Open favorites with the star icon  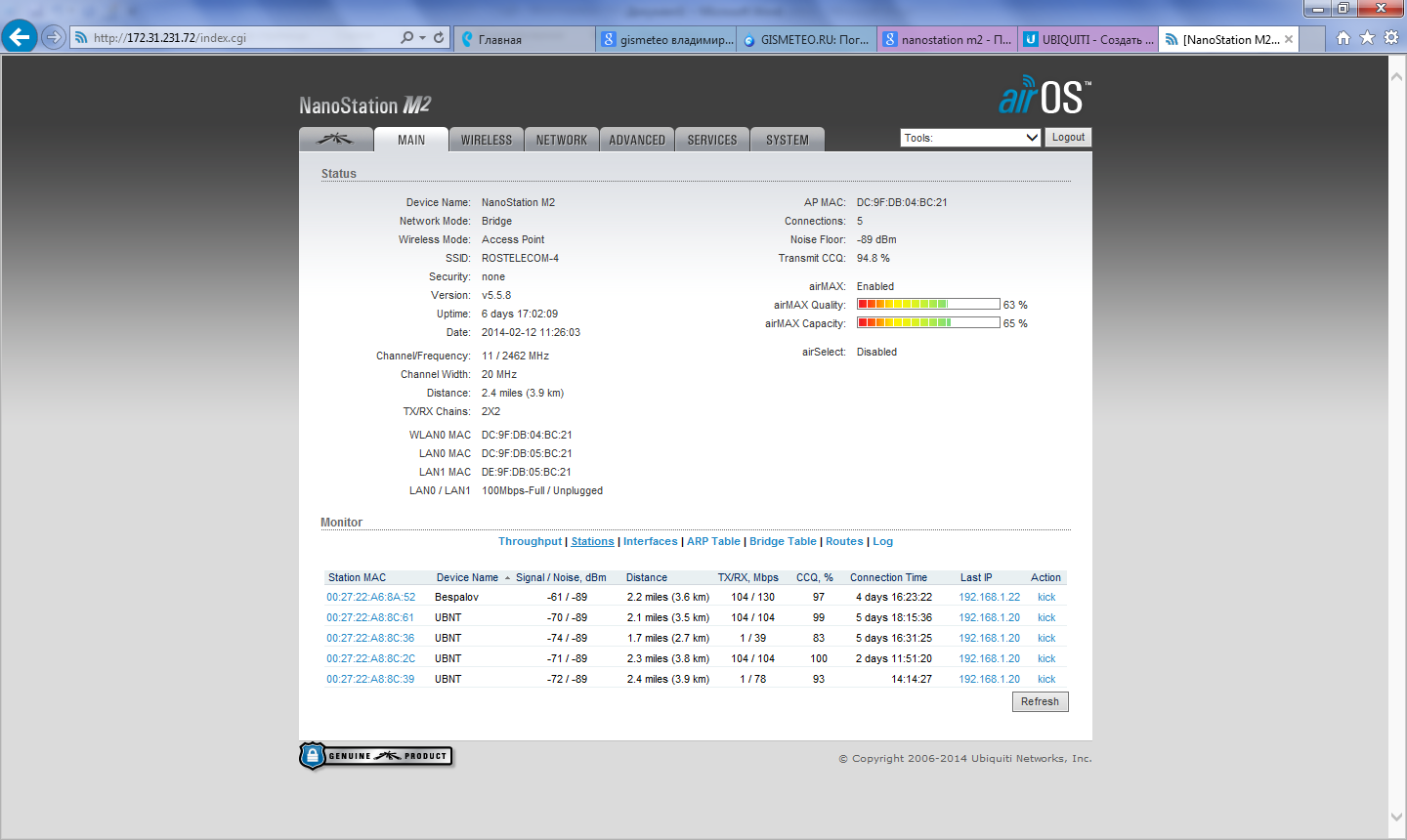pos(1367,37)
